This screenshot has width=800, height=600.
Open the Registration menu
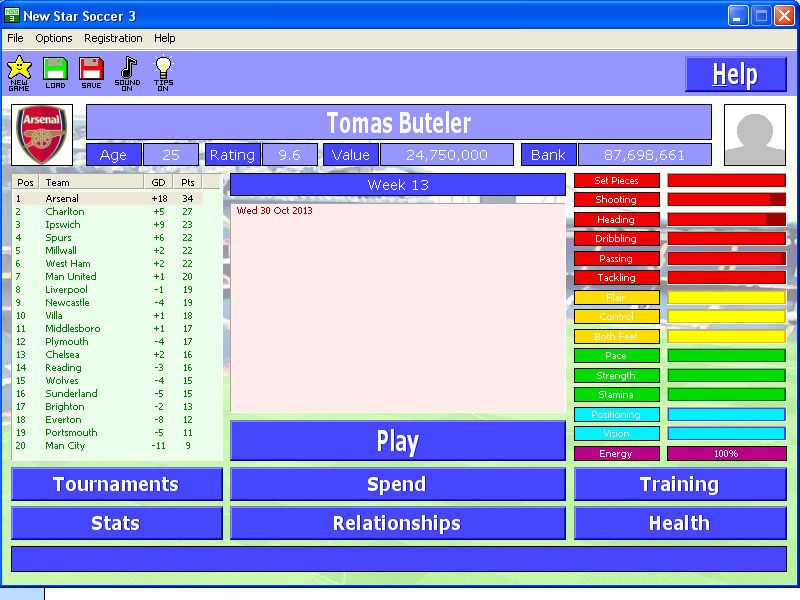point(113,38)
